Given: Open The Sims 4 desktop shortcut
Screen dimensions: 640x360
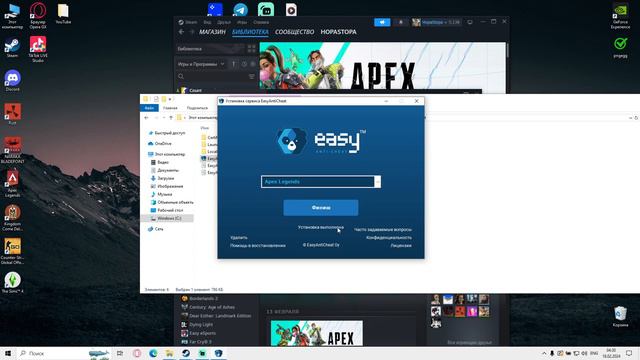Looking at the screenshot, I should (12, 282).
